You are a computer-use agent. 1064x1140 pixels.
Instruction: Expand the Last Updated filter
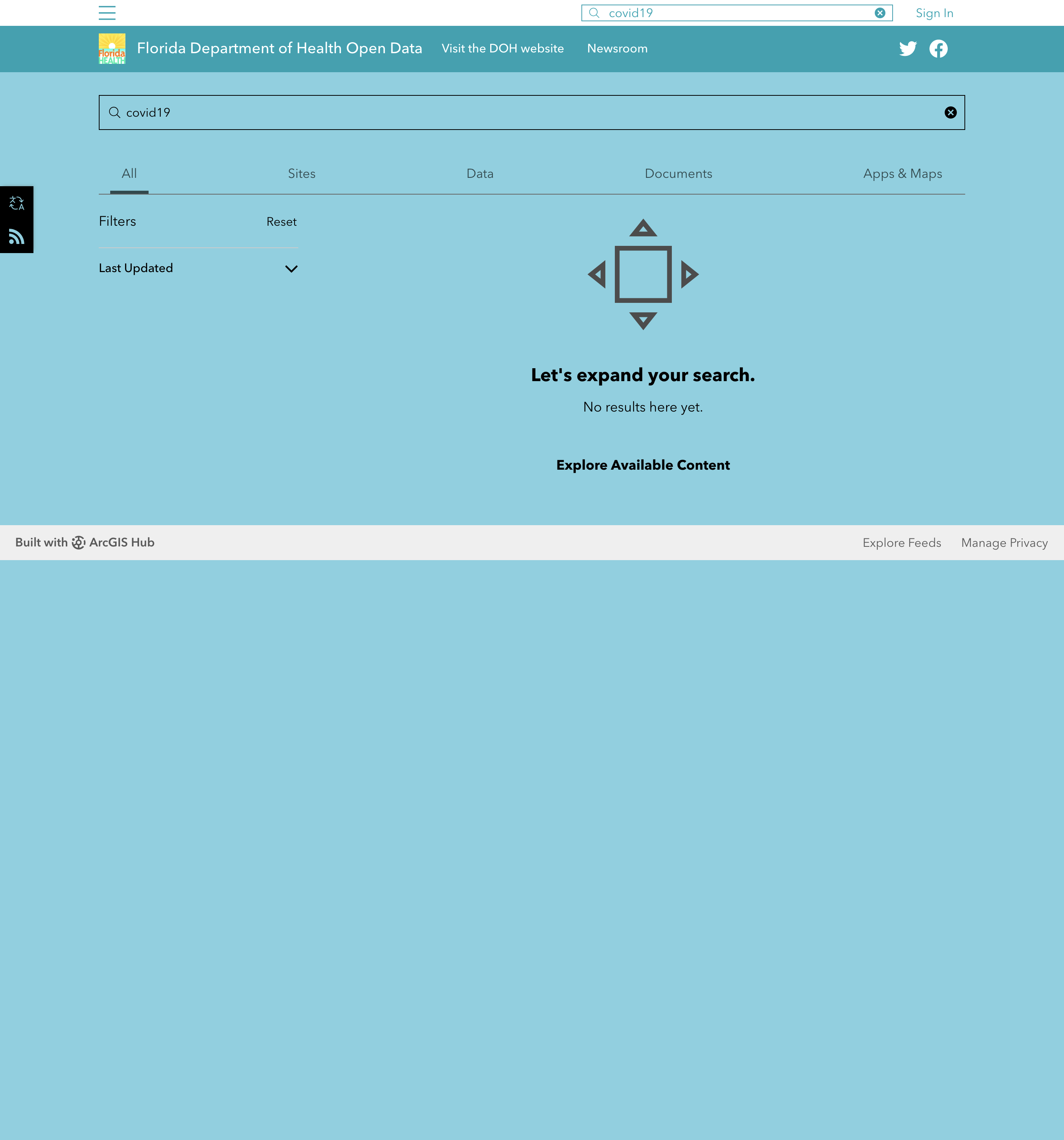pyautogui.click(x=291, y=268)
